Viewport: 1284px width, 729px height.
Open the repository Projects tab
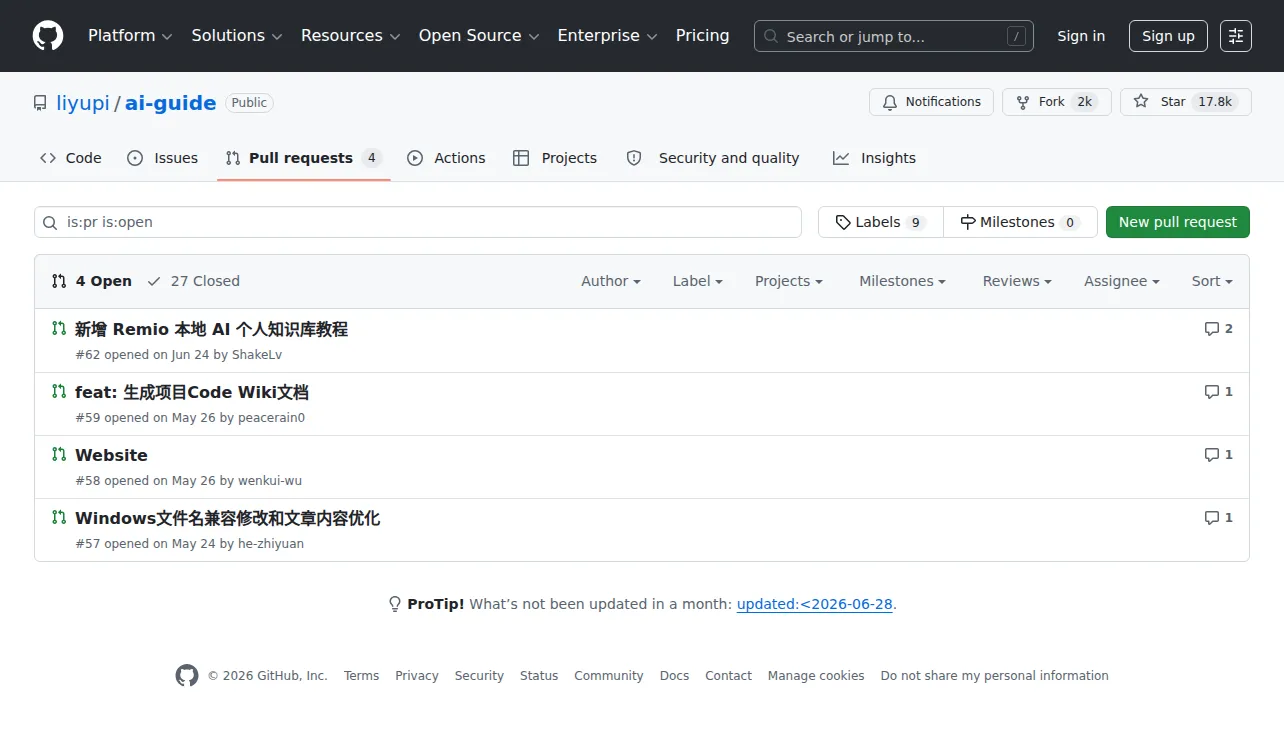[555, 158]
